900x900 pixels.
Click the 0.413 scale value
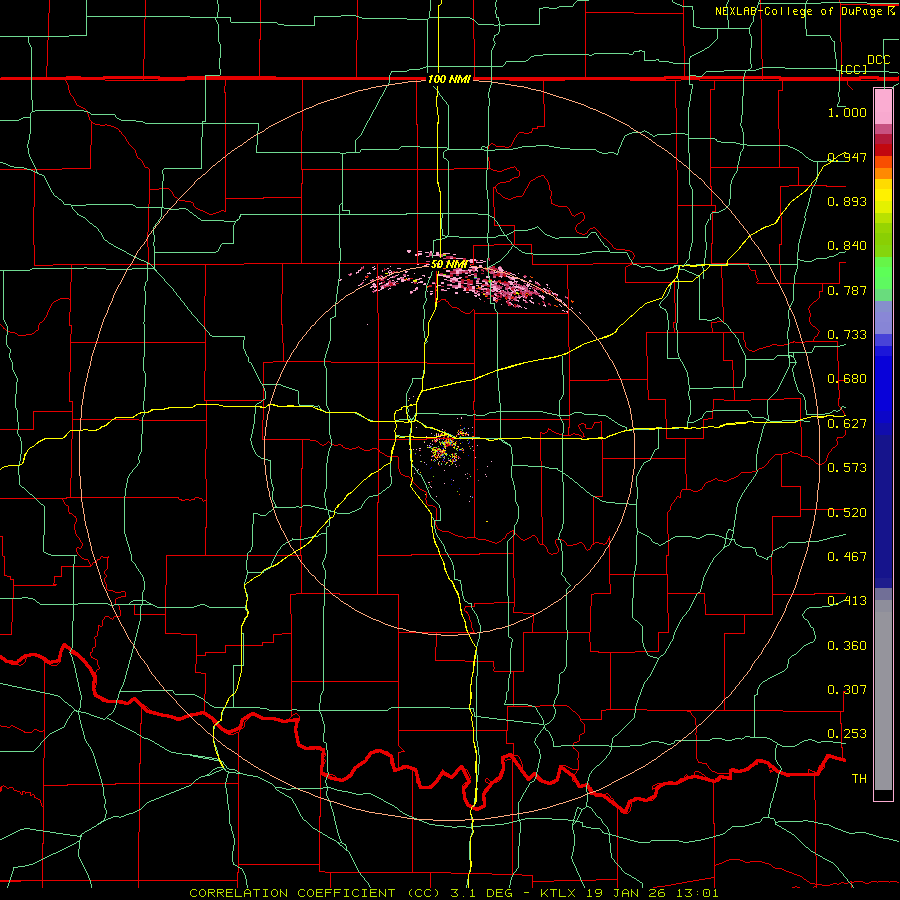click(847, 601)
